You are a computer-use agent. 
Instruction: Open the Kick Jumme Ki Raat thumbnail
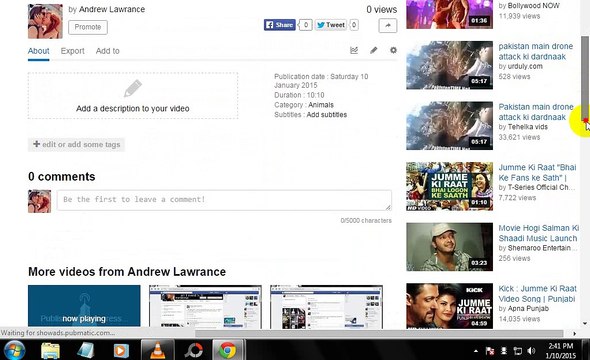click(449, 306)
